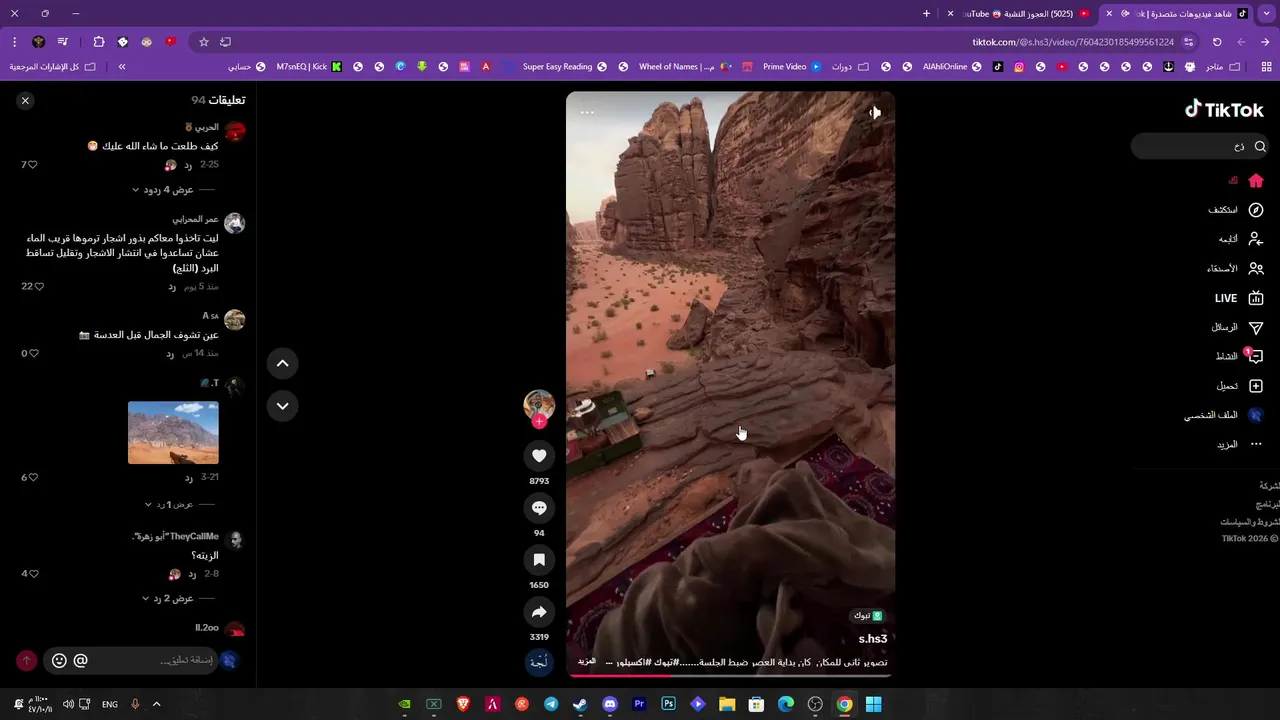Click the TikTok search field
1280x720 pixels.
click(1200, 146)
